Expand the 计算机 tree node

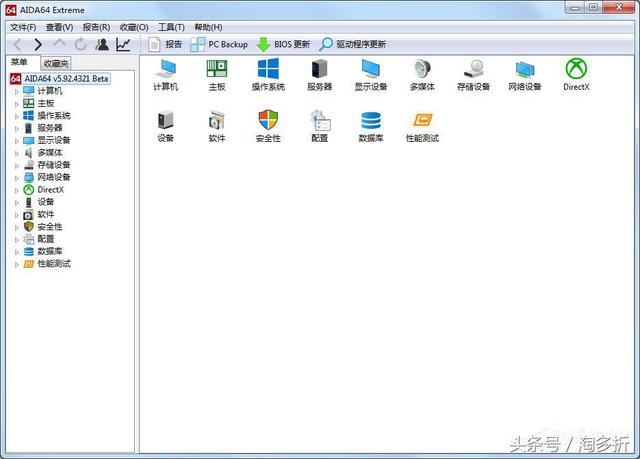pyautogui.click(x=16, y=91)
